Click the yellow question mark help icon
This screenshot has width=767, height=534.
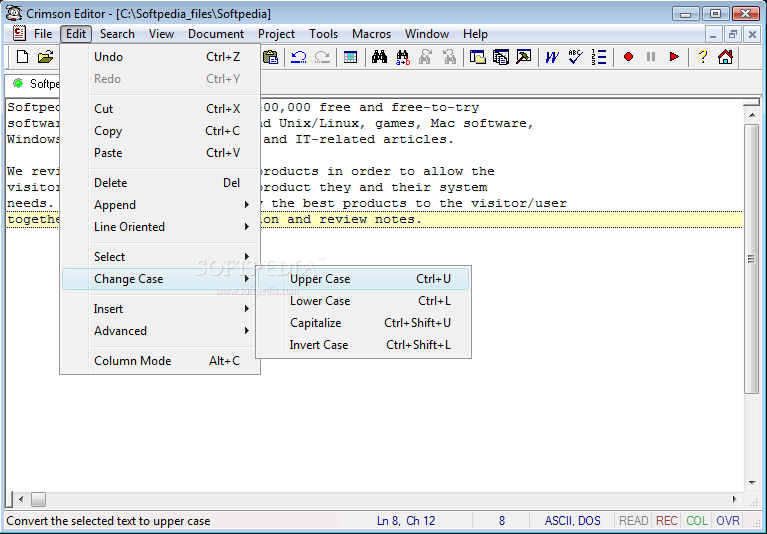(702, 57)
